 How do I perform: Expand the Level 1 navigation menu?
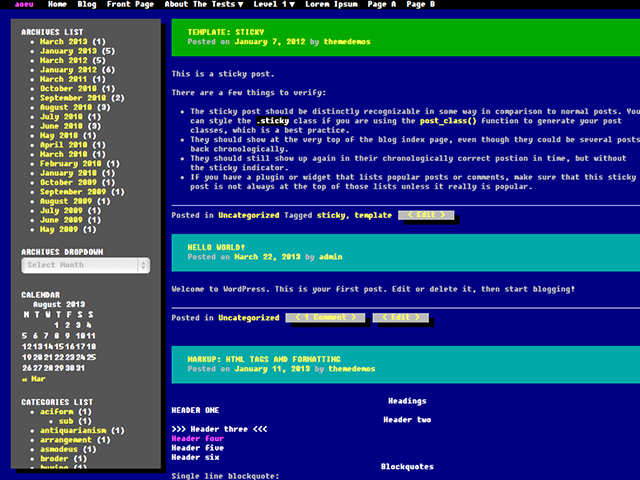tap(273, 5)
